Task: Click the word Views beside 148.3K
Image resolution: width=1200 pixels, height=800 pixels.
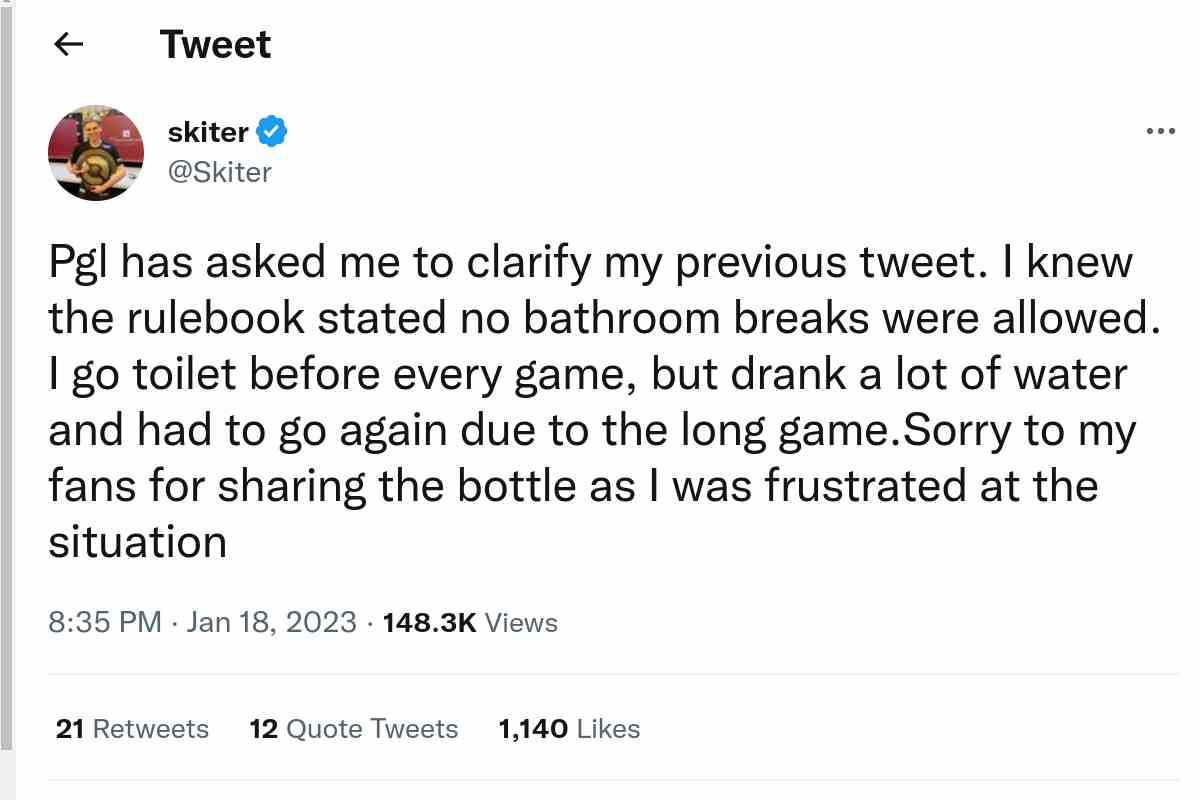Action: point(521,622)
